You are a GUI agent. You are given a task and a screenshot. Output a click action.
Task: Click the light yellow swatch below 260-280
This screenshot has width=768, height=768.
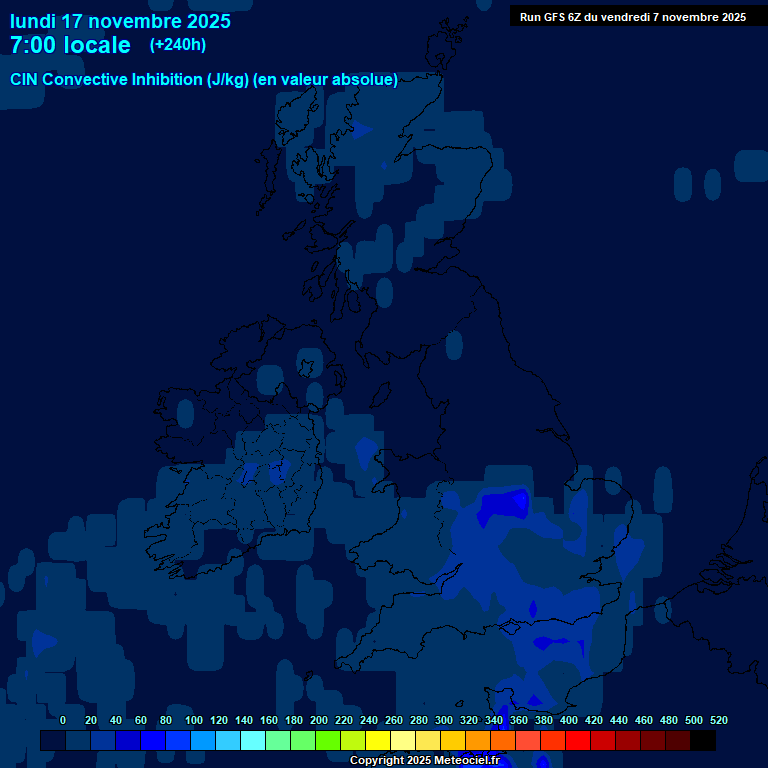[x=402, y=741]
